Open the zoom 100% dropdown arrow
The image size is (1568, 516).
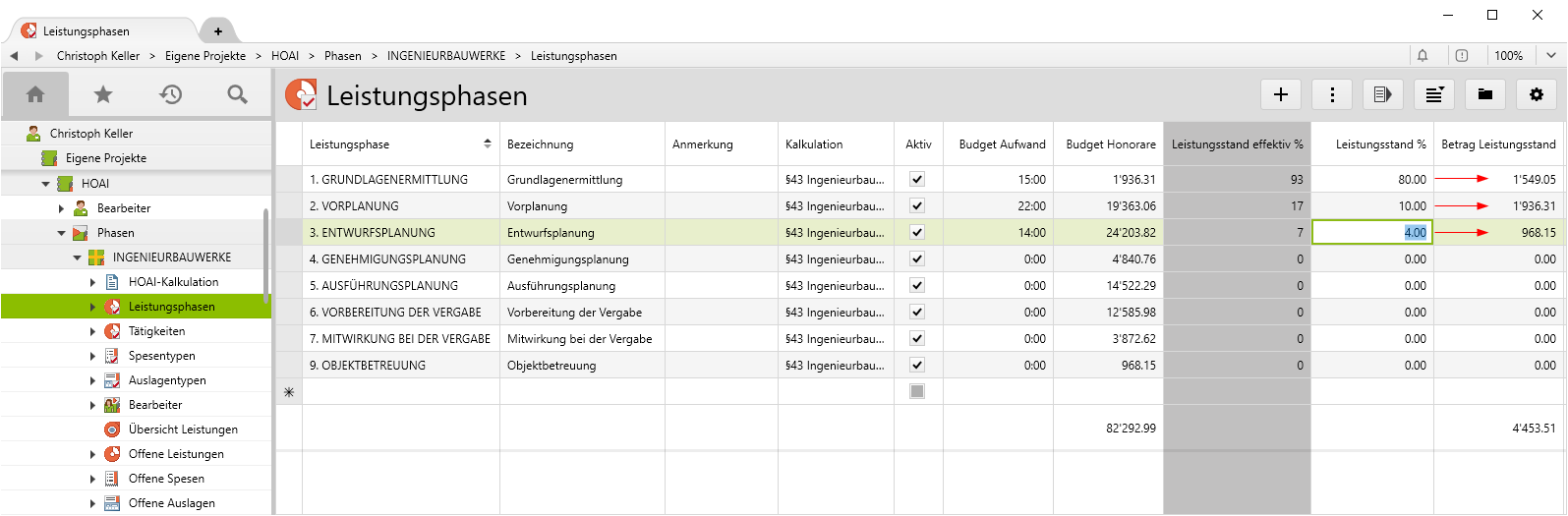(x=1551, y=56)
